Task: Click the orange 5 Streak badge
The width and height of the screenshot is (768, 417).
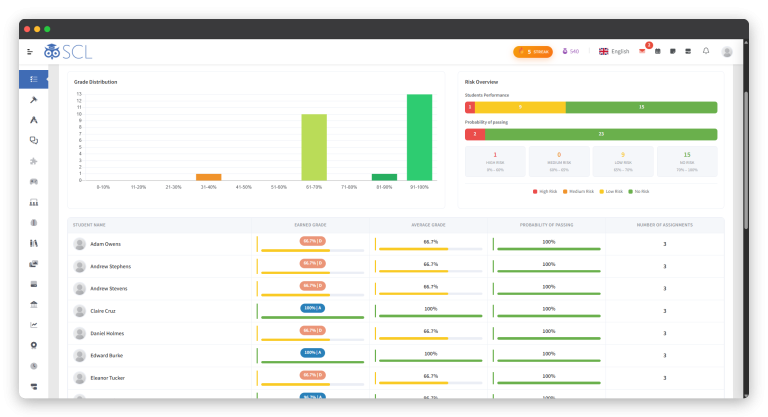Action: click(533, 51)
